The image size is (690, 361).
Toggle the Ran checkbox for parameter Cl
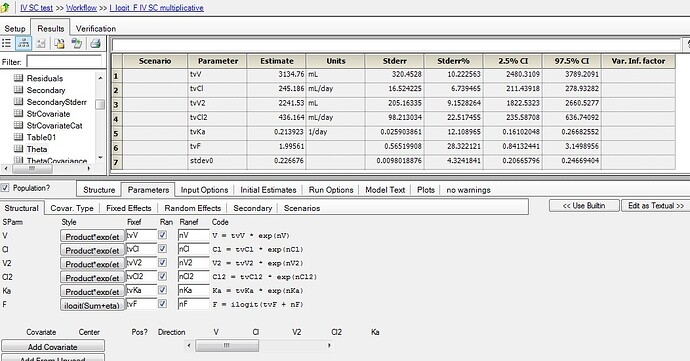pyautogui.click(x=162, y=249)
